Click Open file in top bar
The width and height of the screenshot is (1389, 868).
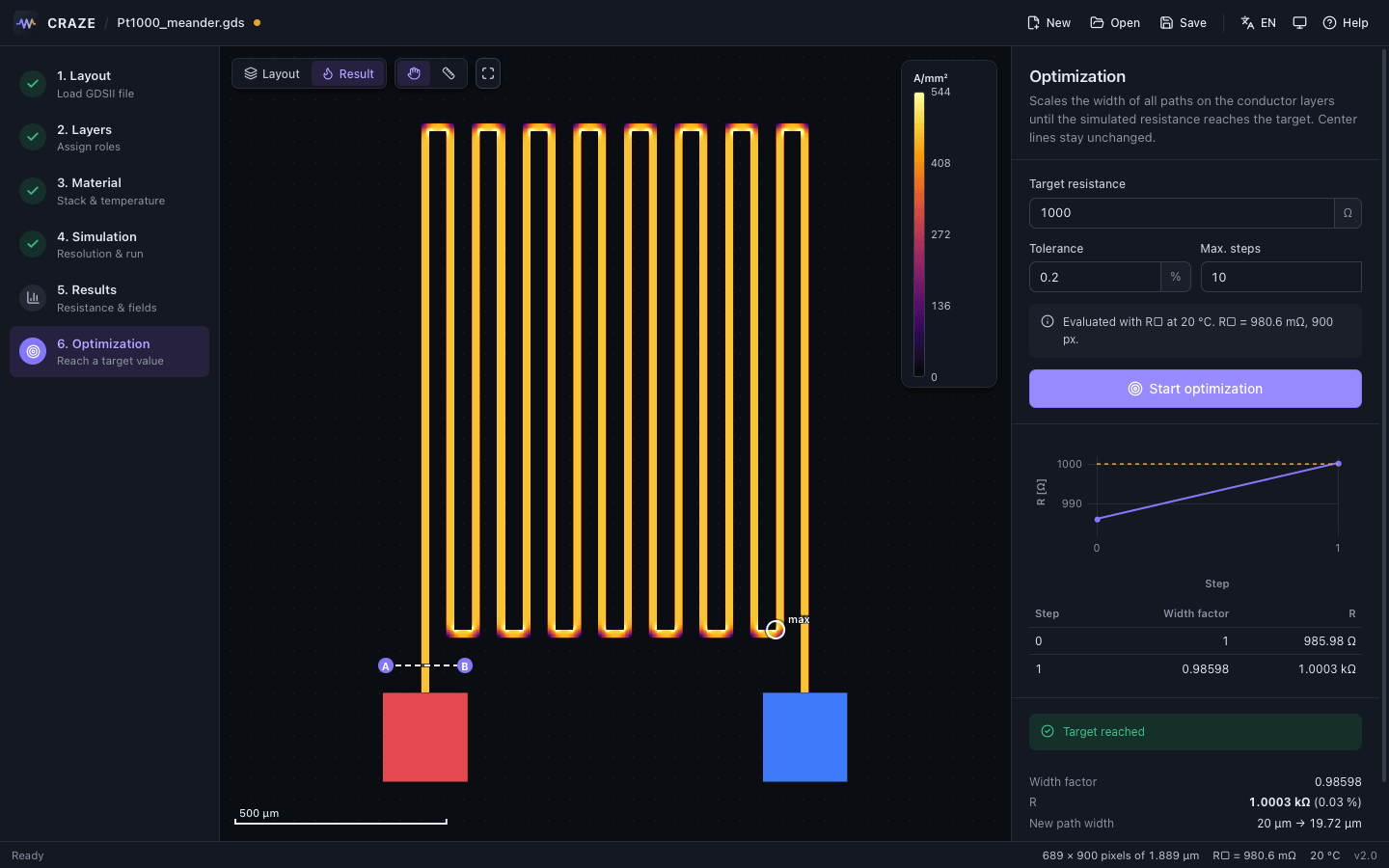click(x=1115, y=22)
